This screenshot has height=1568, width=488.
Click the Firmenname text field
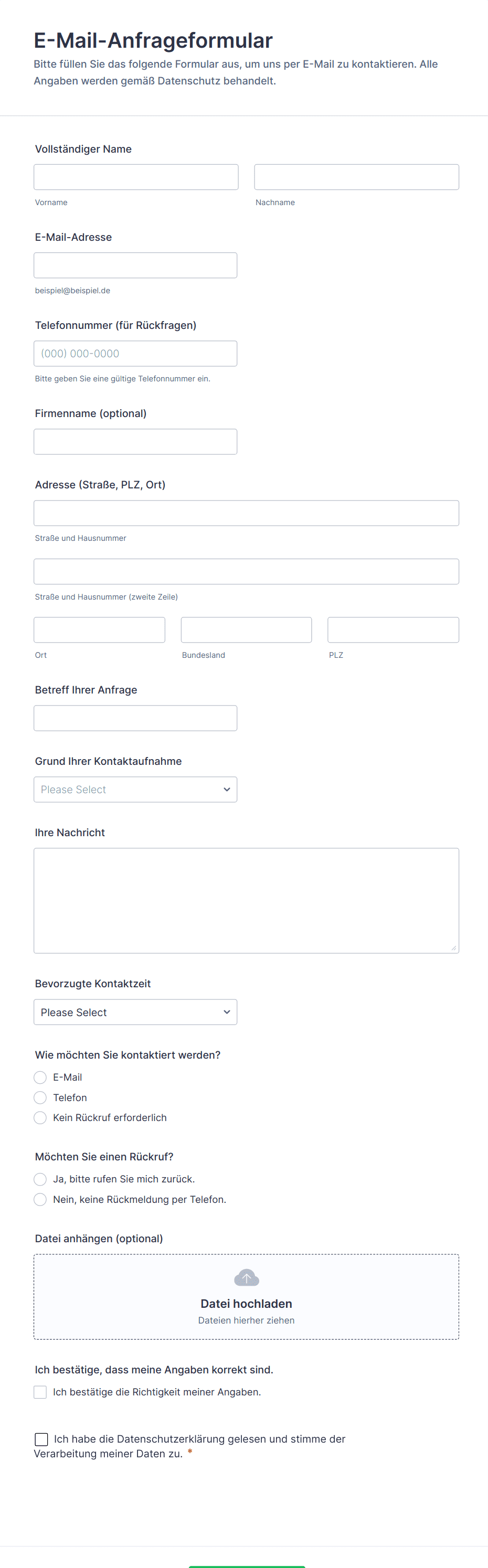[135, 442]
